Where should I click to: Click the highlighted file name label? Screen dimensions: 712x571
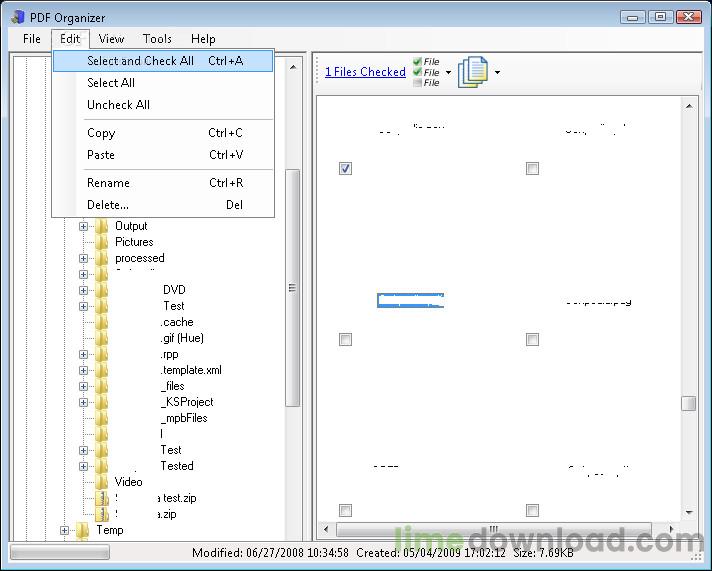[410, 300]
